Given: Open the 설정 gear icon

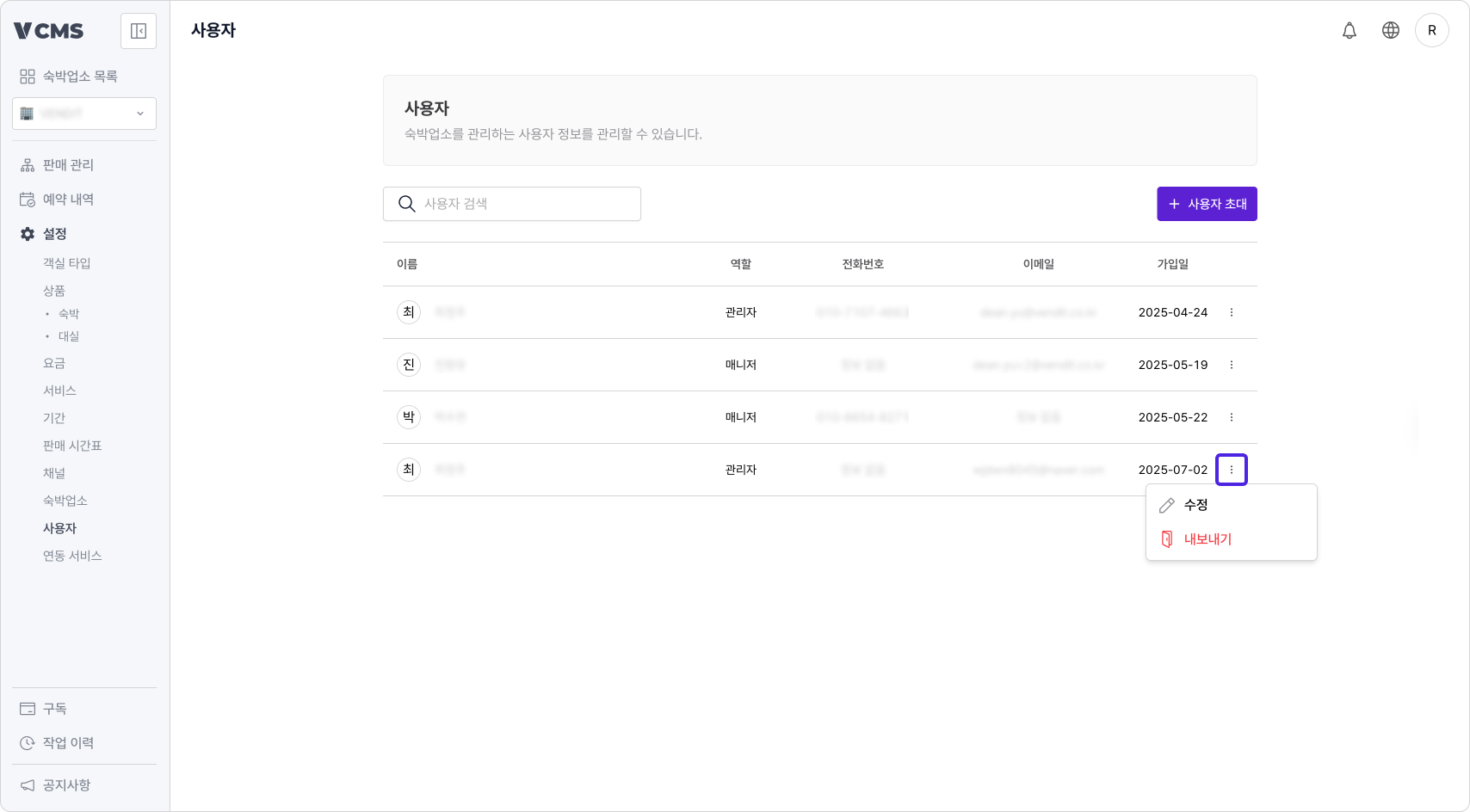Looking at the screenshot, I should click(26, 233).
